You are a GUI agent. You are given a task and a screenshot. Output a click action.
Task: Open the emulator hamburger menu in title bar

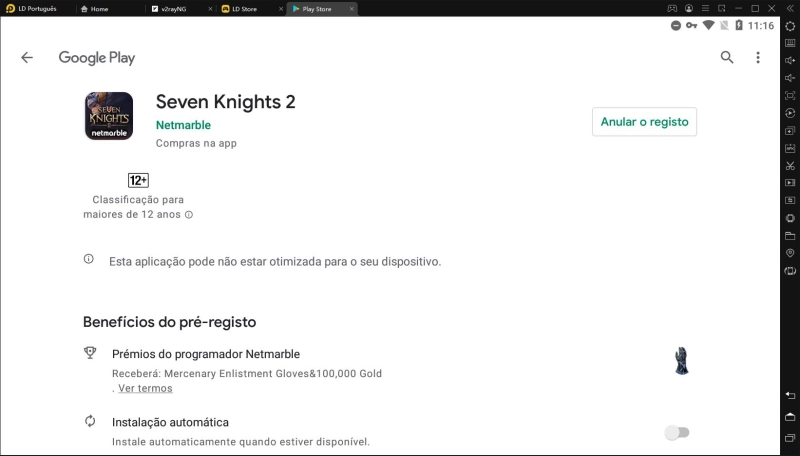pos(705,8)
